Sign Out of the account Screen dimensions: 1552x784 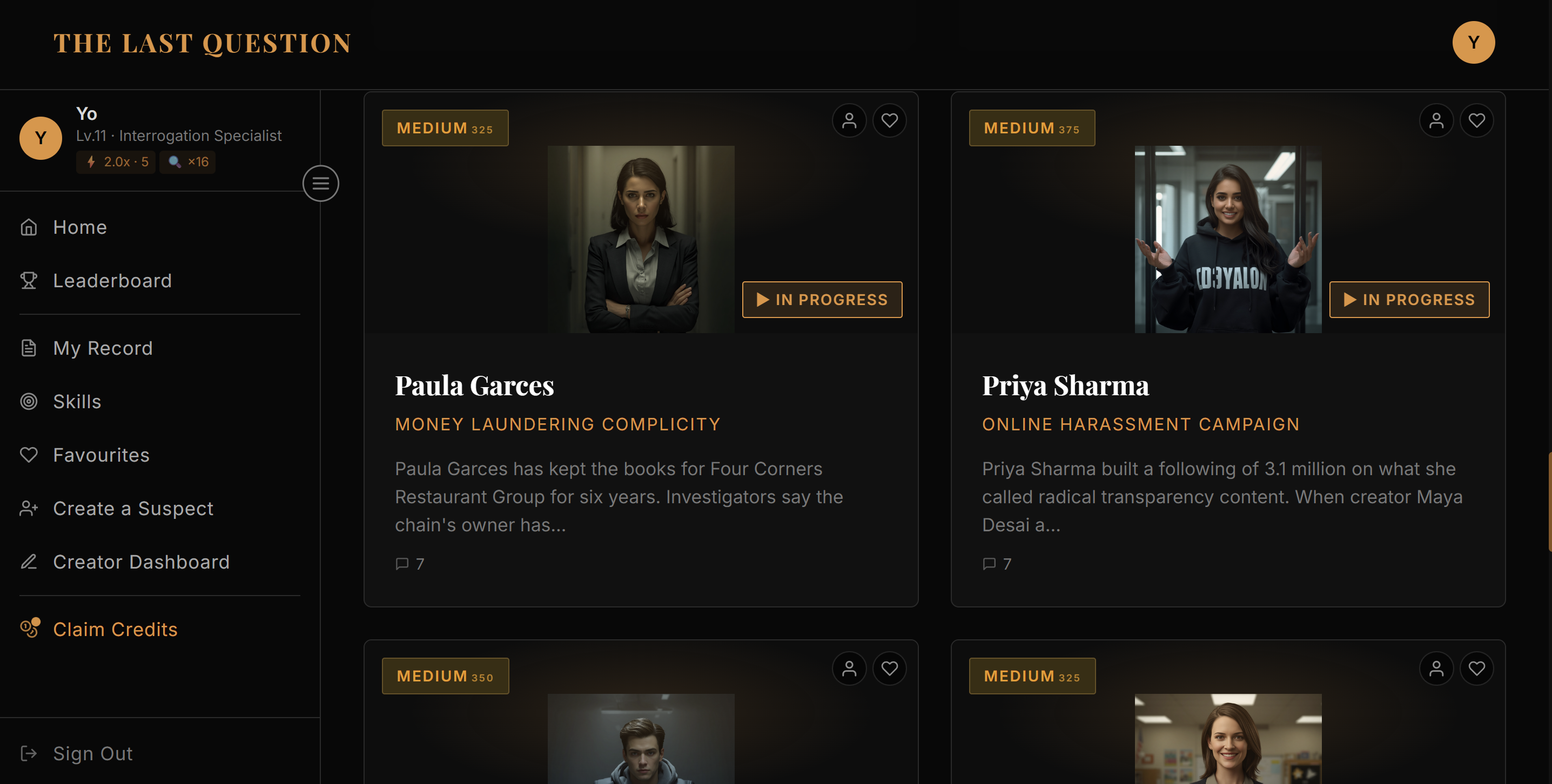(x=93, y=753)
